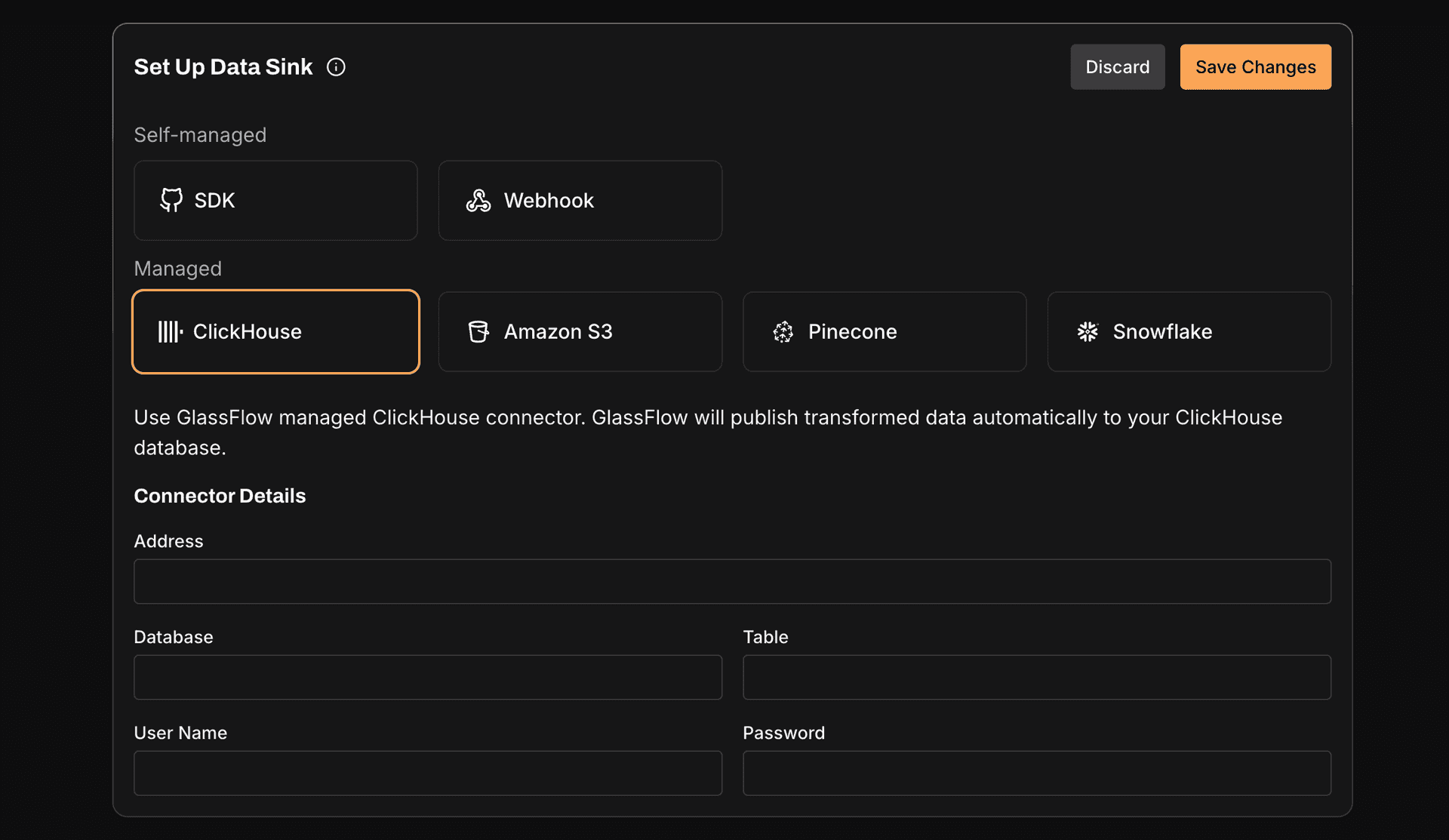Click the ClickHouse bars icon

[170, 331]
